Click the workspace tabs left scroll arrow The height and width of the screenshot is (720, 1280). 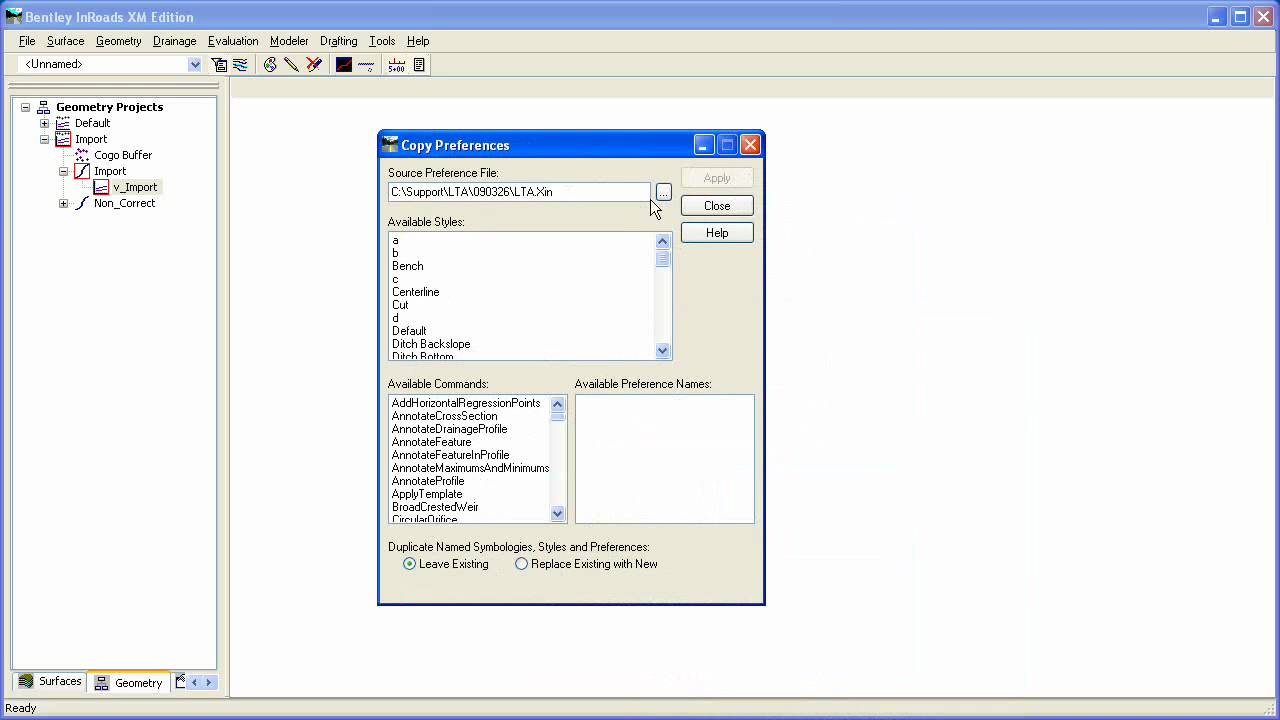[195, 682]
